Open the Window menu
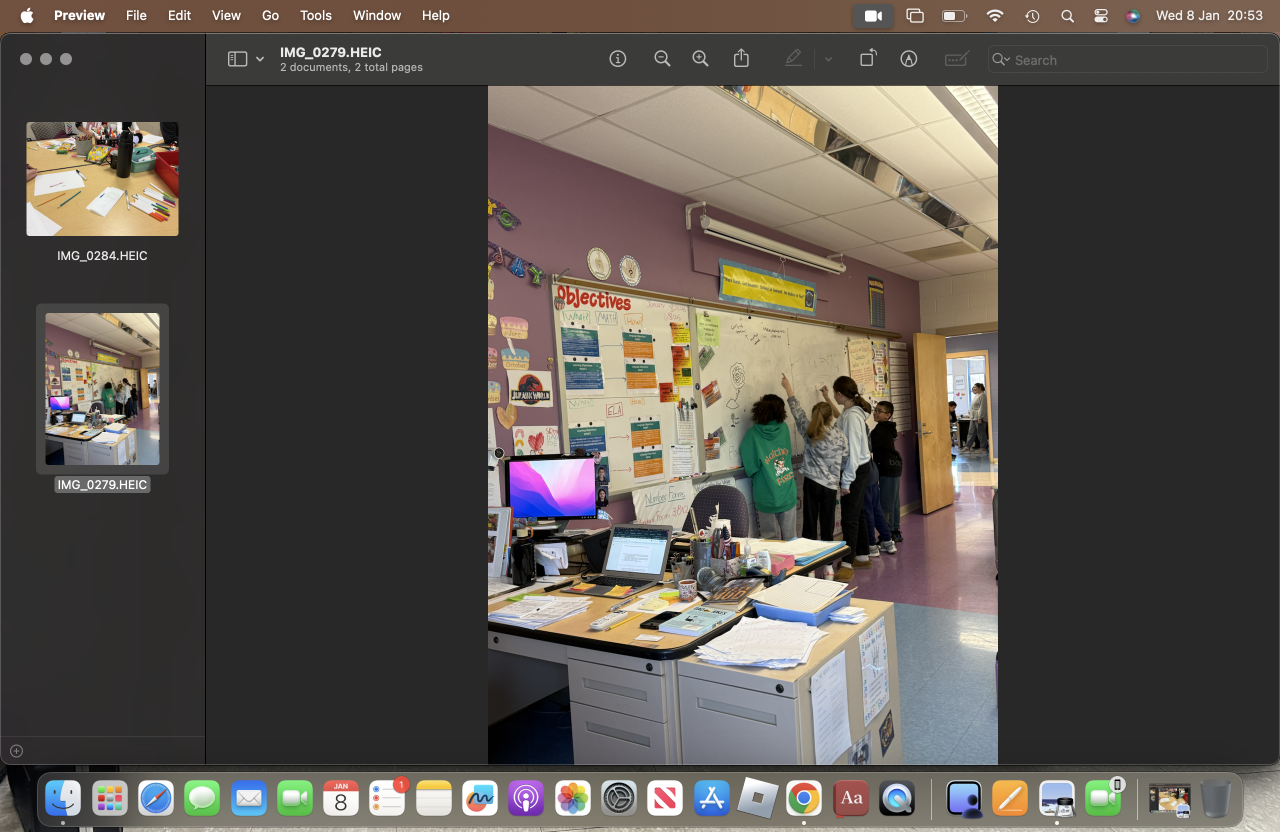 (377, 15)
